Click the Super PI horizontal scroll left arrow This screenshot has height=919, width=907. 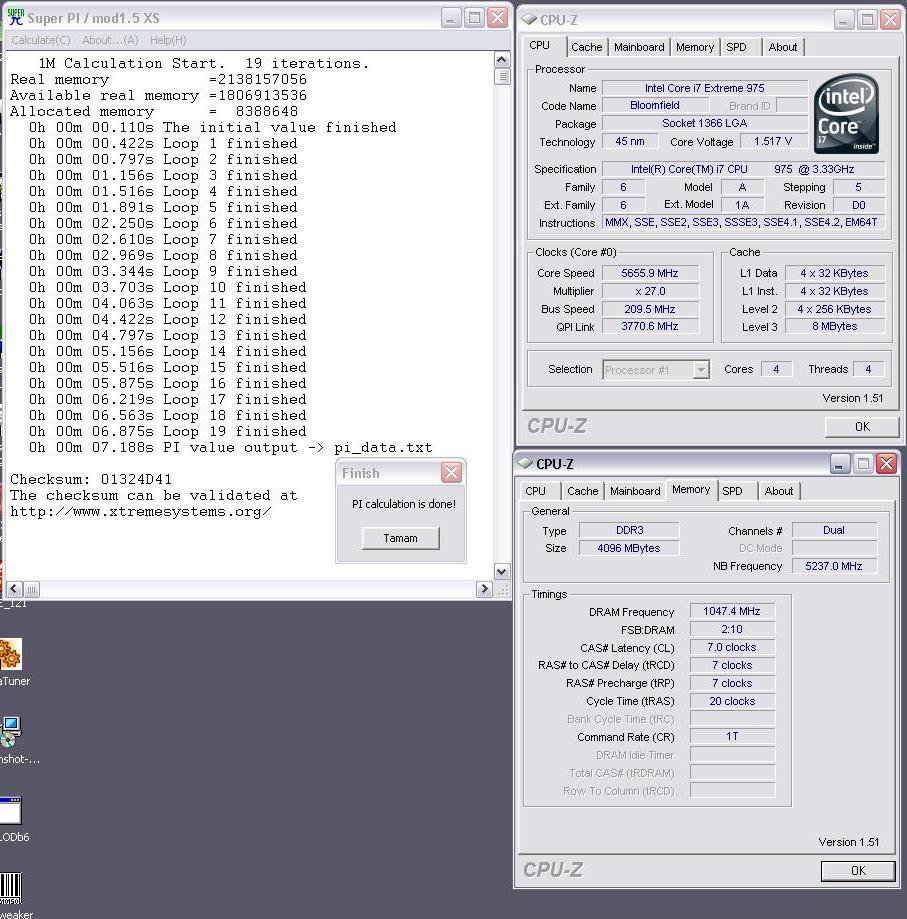coord(15,589)
